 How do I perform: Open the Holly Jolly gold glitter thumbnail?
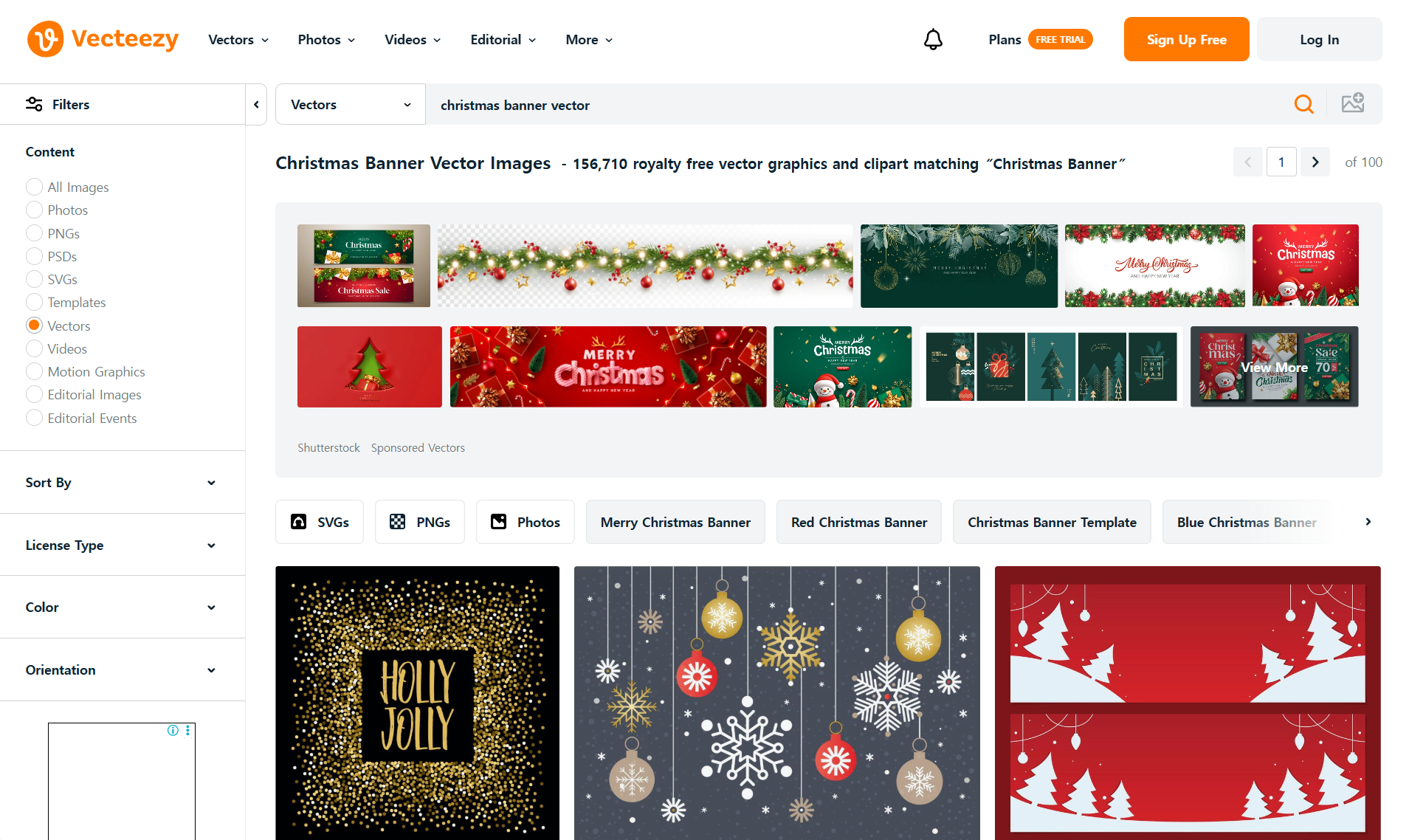[x=417, y=703]
